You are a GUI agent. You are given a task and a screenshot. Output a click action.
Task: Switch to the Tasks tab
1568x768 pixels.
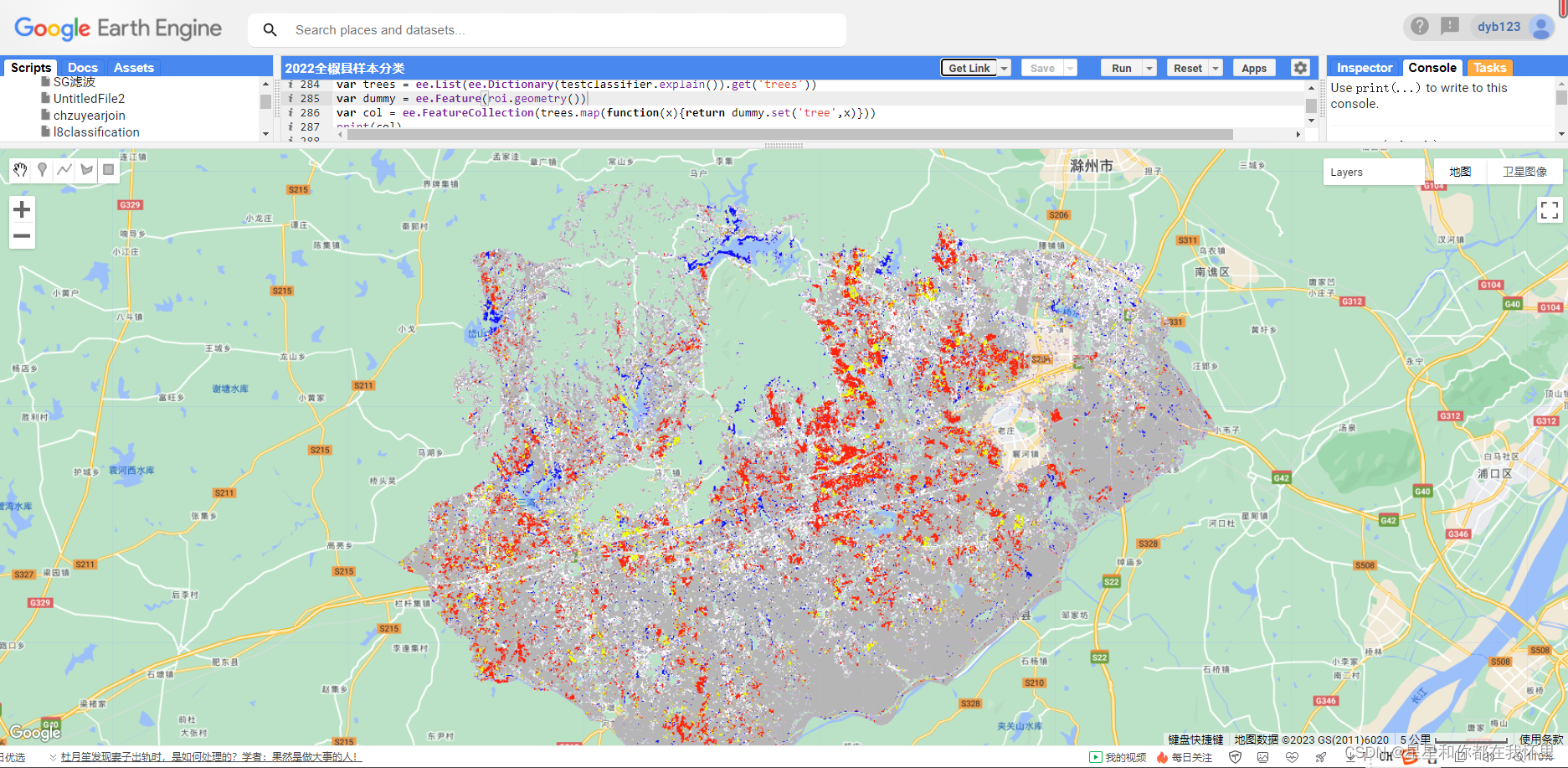pos(1489,68)
